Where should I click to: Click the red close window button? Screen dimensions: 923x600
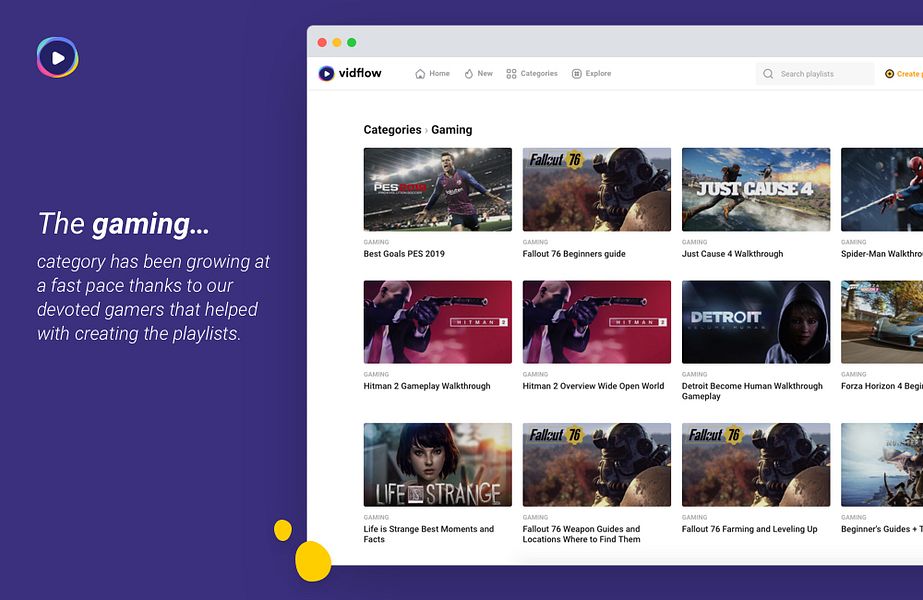tap(322, 42)
